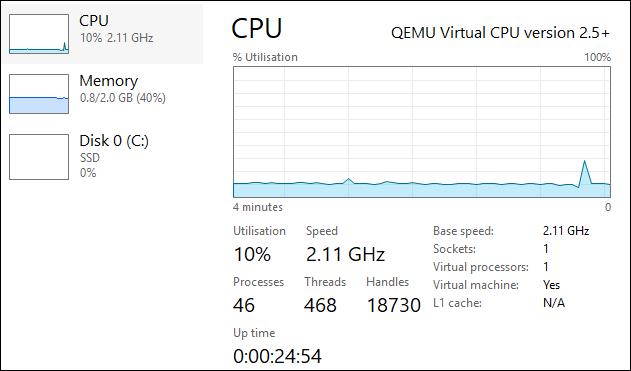Click the Up time value 0:00:24:54
Image resolution: width=631 pixels, height=371 pixels.
point(277,356)
